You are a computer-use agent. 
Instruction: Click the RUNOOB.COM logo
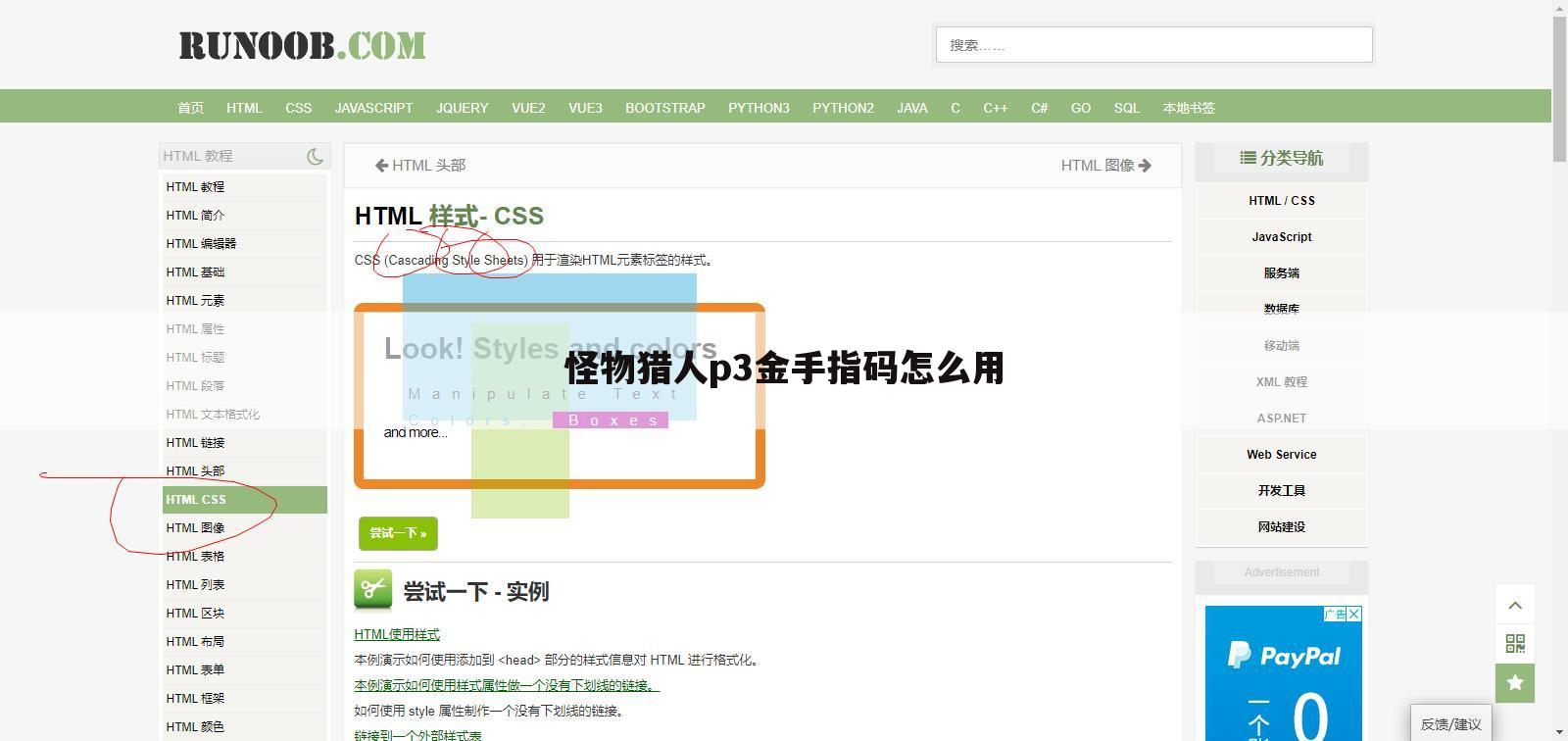pyautogui.click(x=302, y=46)
